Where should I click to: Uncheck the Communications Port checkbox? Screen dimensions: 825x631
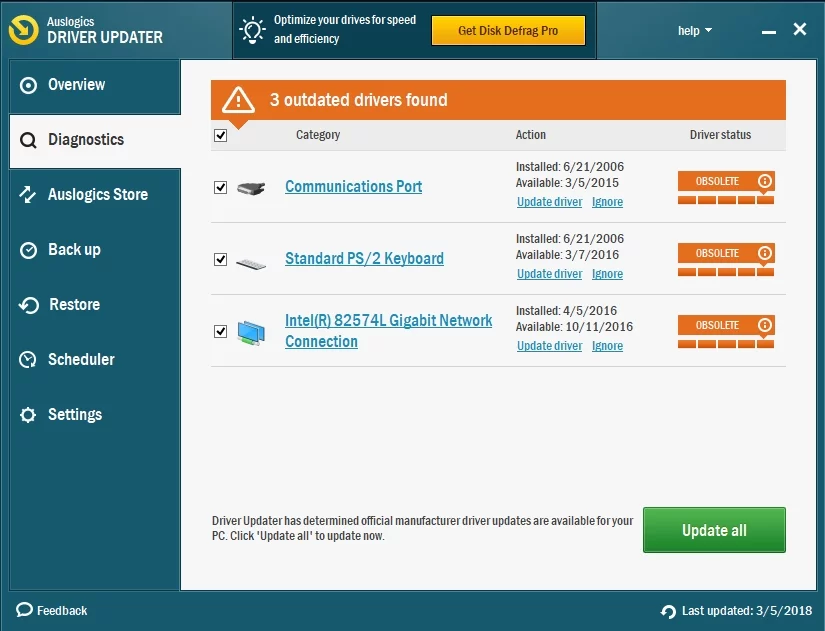pos(221,187)
